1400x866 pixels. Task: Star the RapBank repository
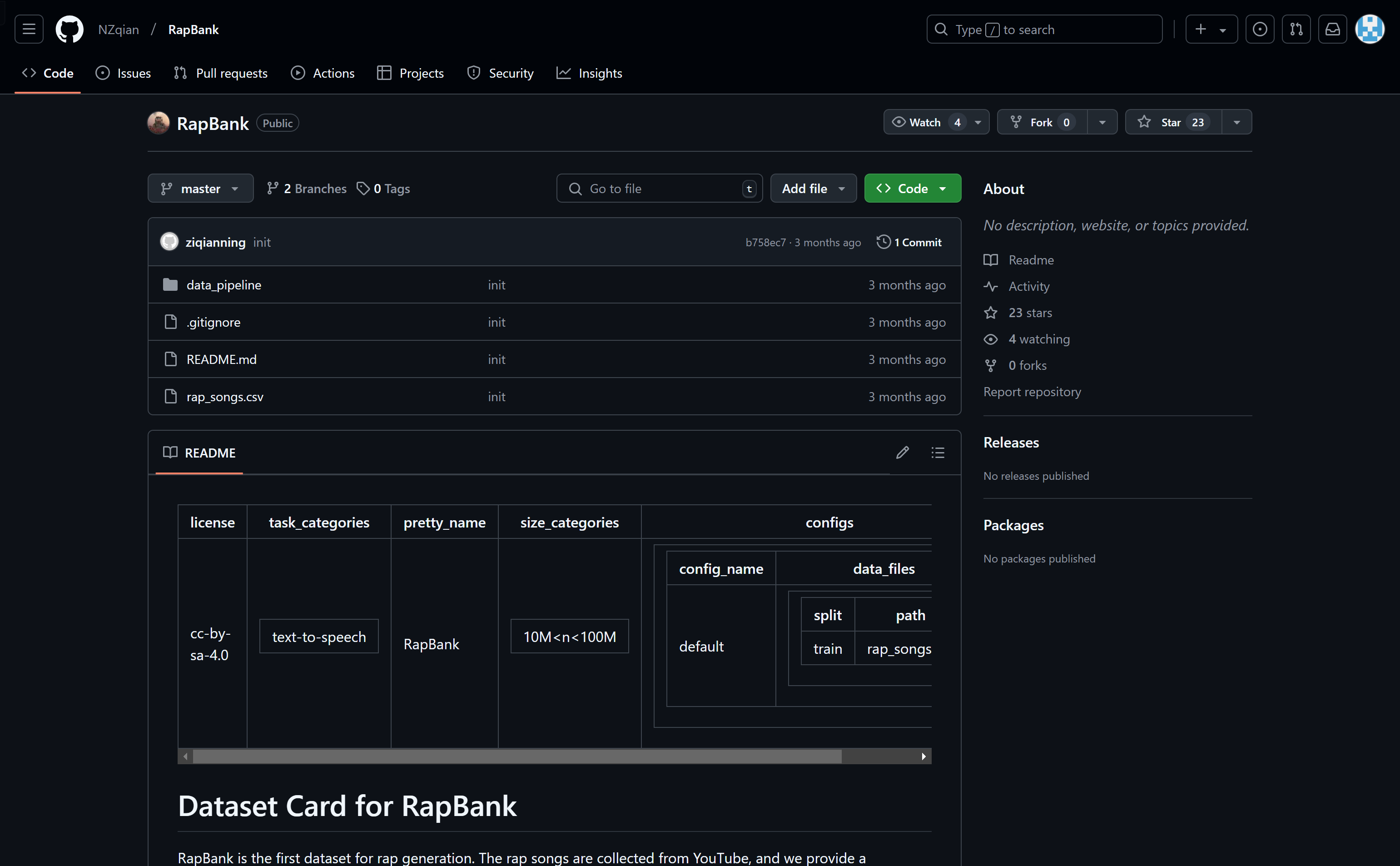[1173, 122]
